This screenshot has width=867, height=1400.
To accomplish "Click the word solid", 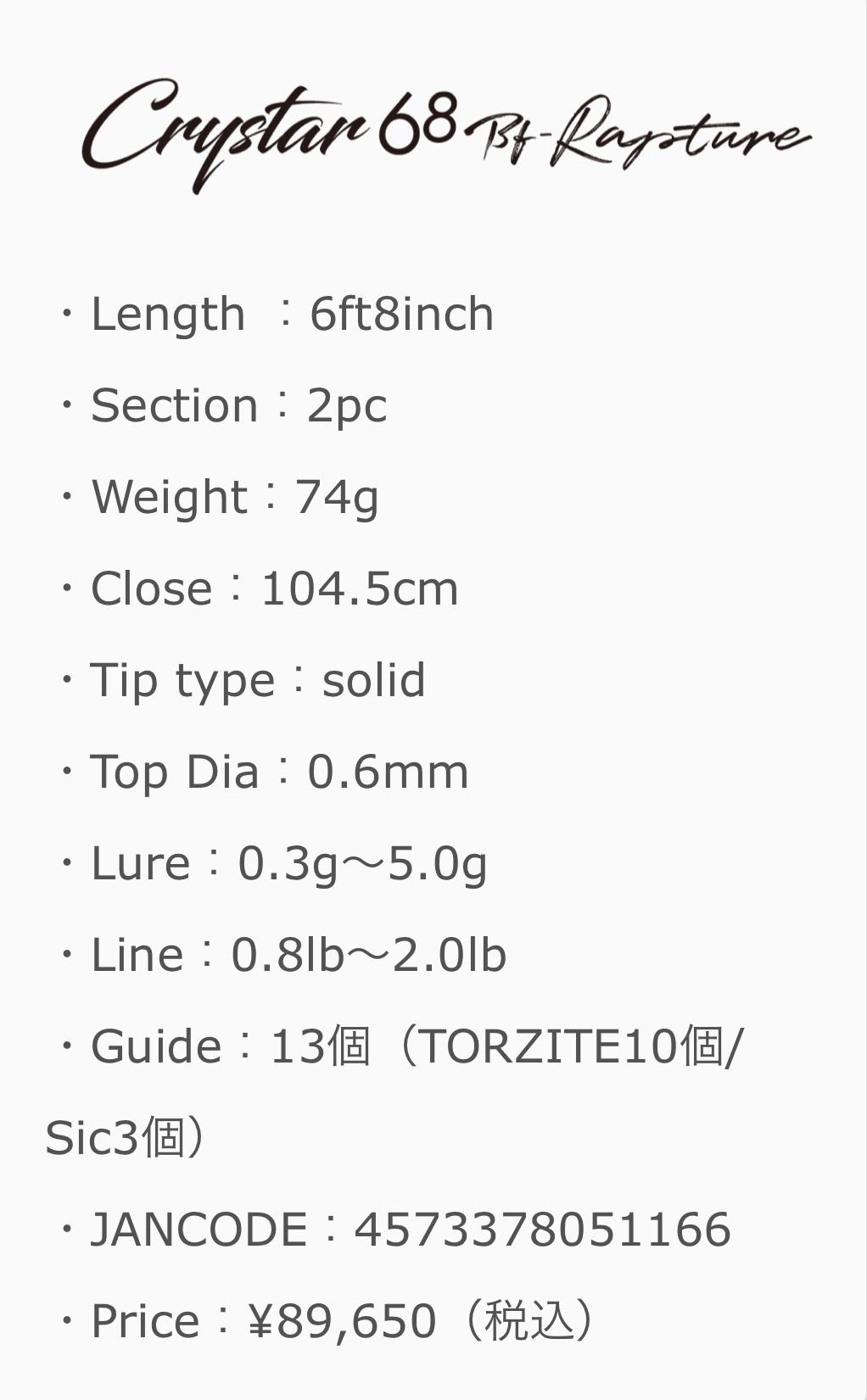I will tap(373, 681).
